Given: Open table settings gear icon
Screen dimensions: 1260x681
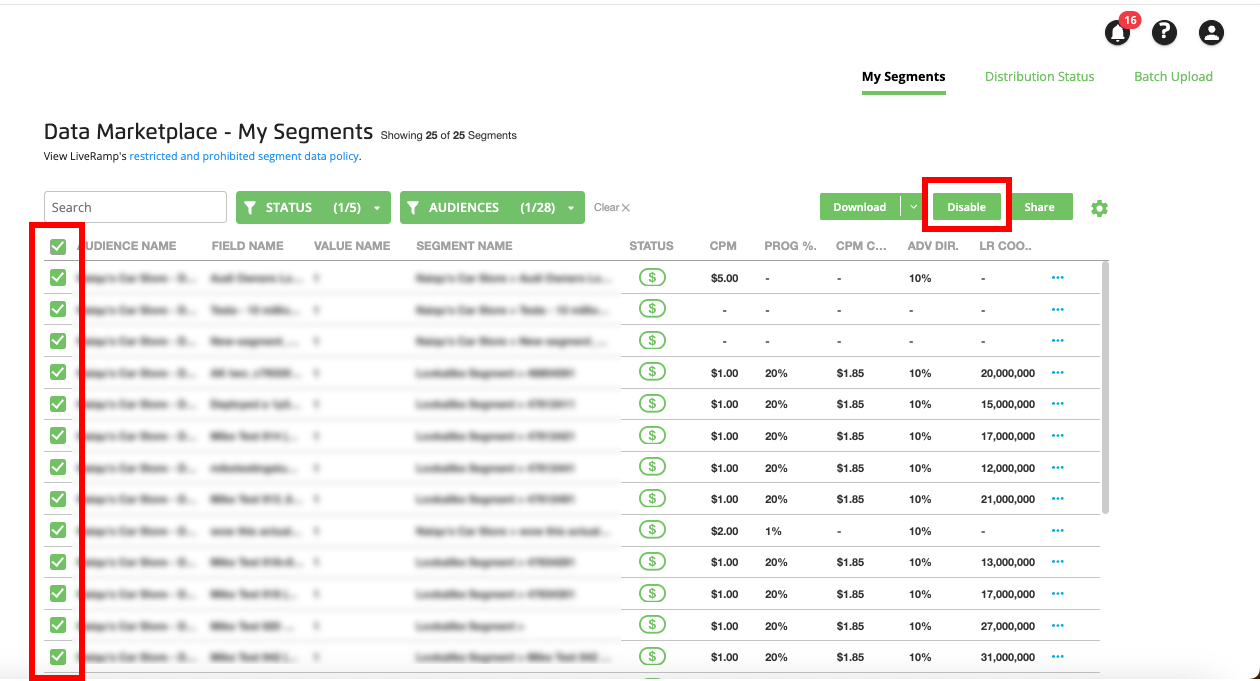Looking at the screenshot, I should [1099, 208].
